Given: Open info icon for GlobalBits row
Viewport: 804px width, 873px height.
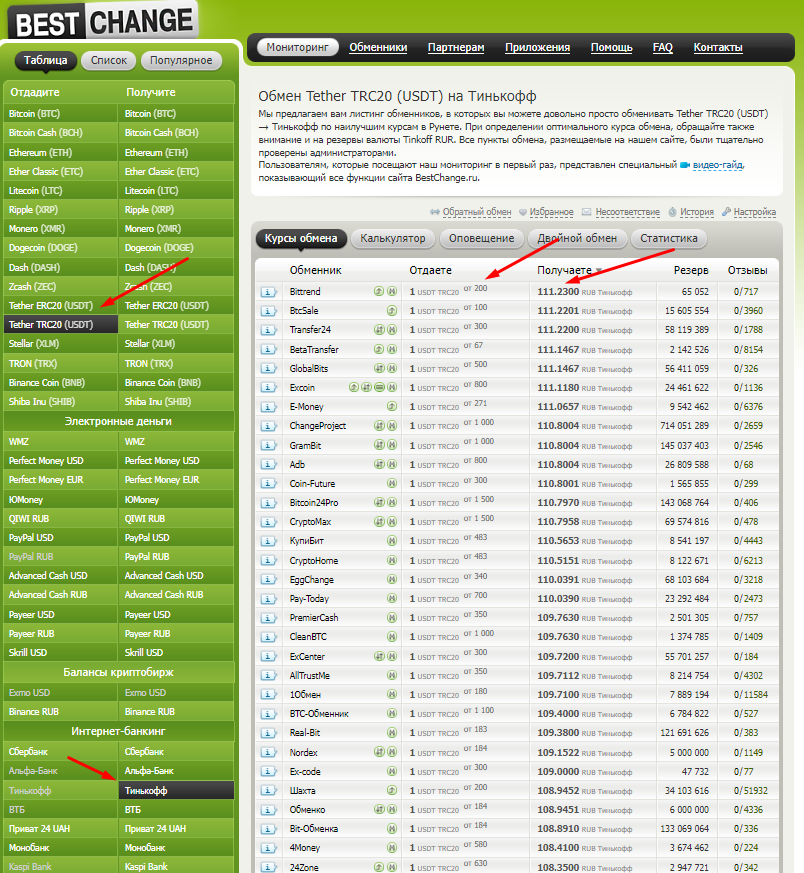Looking at the screenshot, I should (268, 369).
